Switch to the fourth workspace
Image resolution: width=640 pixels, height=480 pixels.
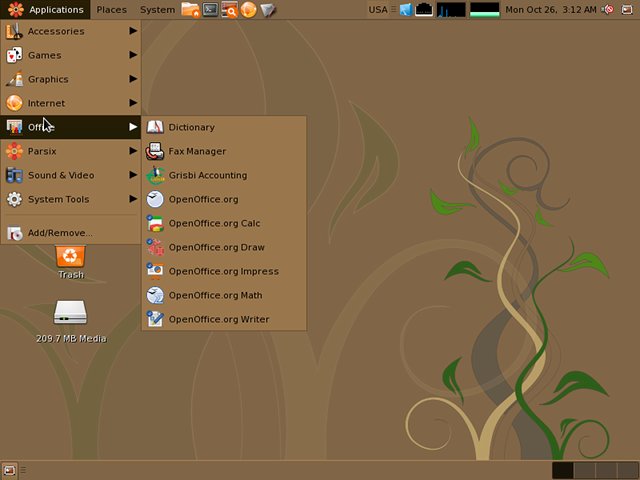click(627, 471)
